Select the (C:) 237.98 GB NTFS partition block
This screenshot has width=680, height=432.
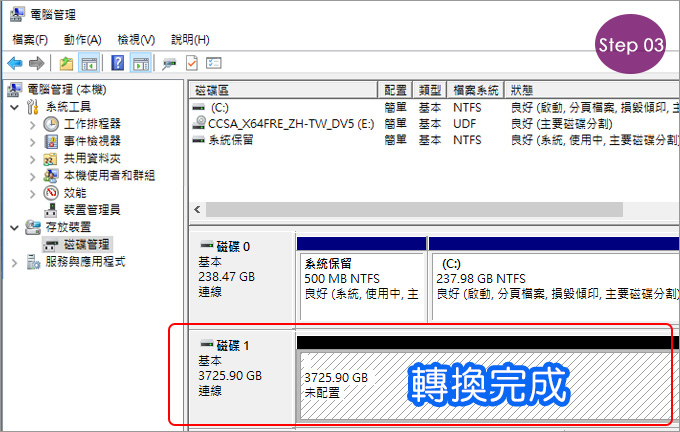pos(556,287)
